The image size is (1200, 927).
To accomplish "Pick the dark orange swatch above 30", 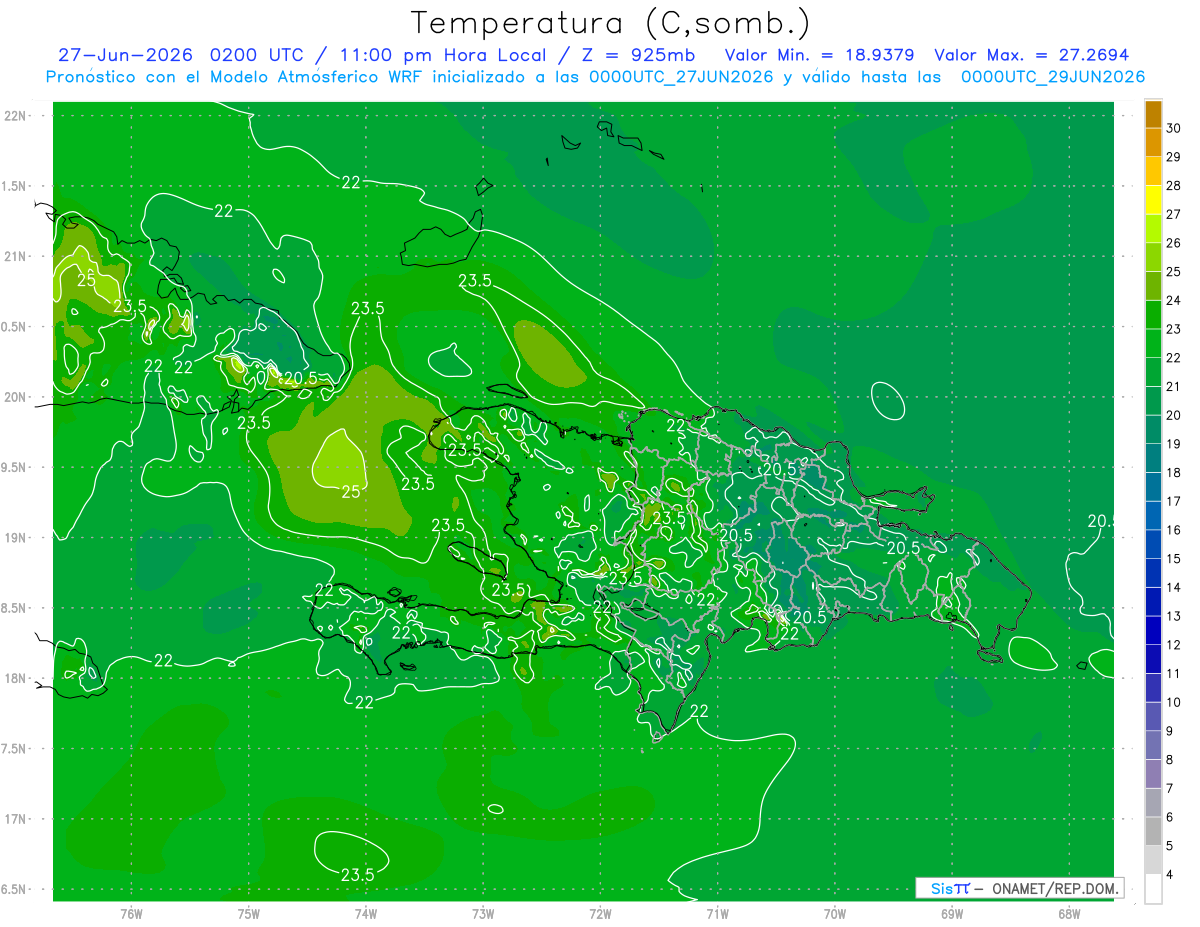I will [1154, 114].
